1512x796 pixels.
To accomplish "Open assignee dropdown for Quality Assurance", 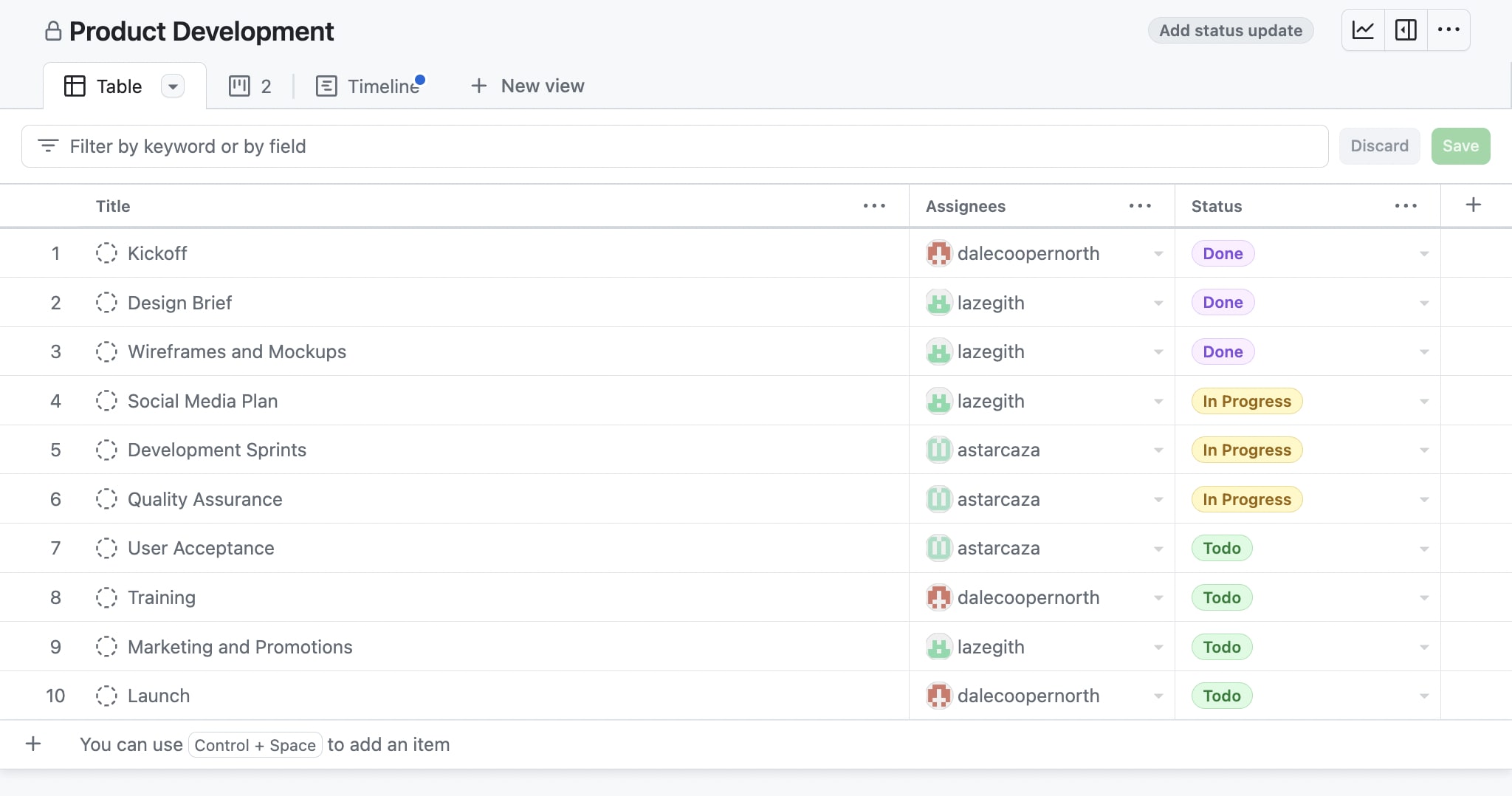I will coord(1158,500).
